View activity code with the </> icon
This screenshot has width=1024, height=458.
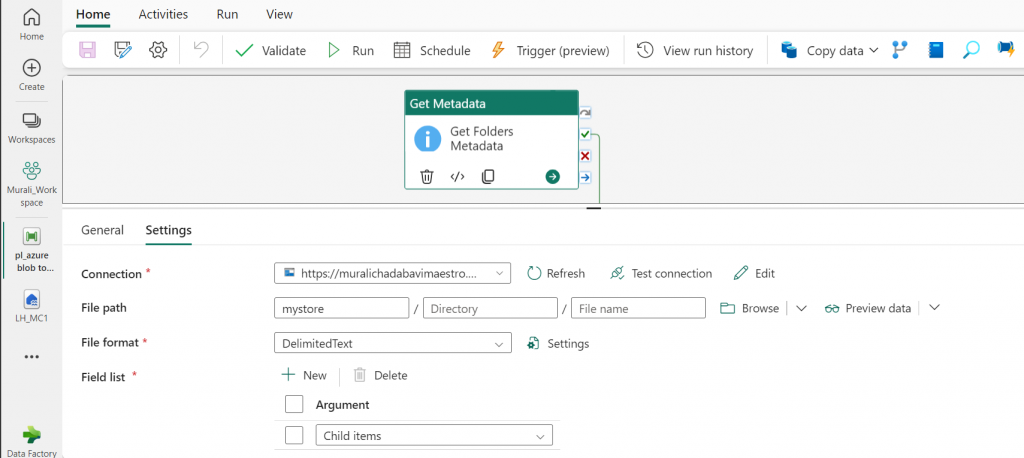click(x=457, y=177)
